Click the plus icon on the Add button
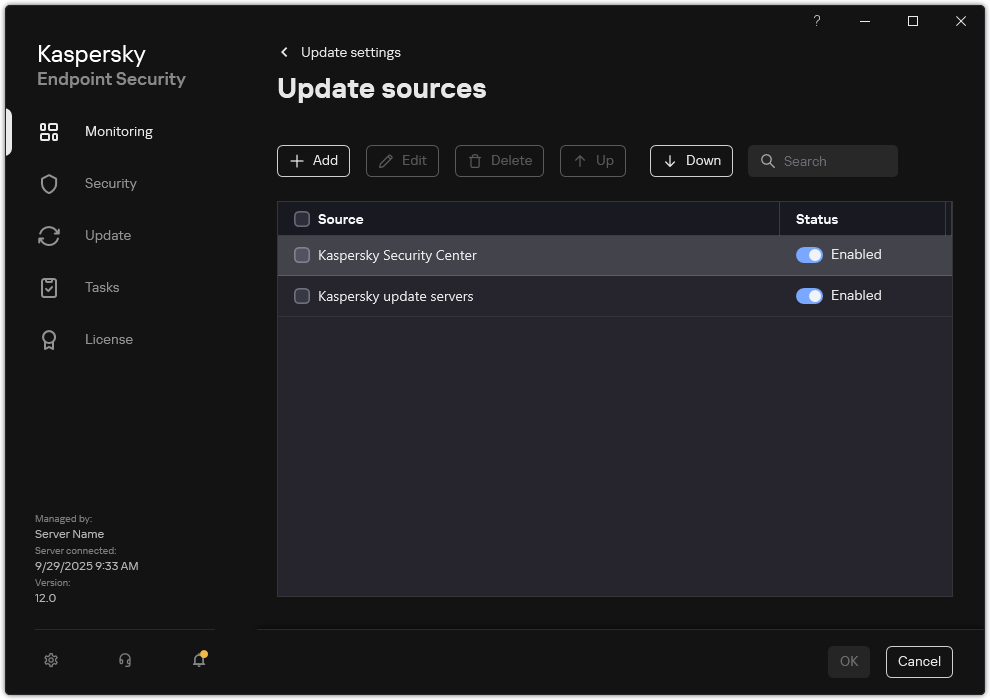This screenshot has height=700, width=990. (x=297, y=160)
